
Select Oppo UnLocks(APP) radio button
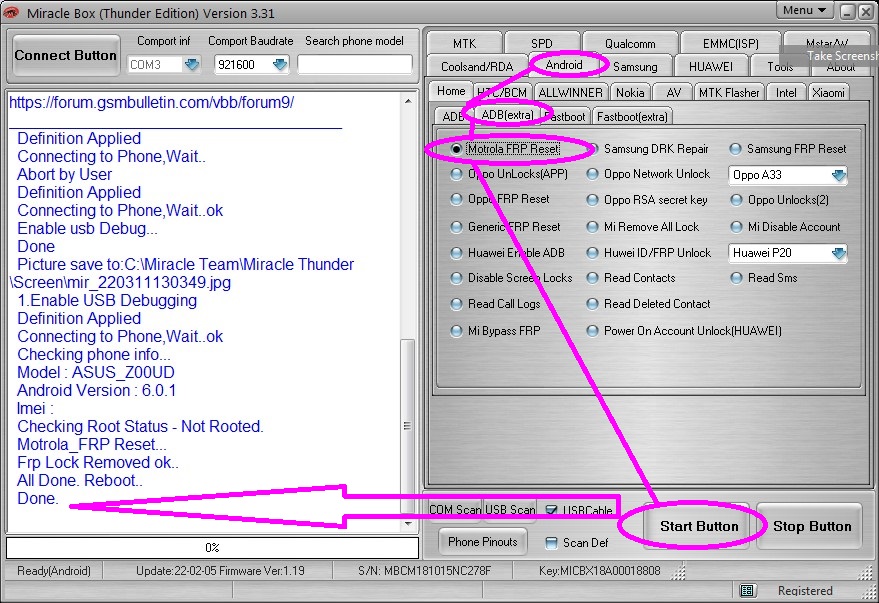[x=456, y=174]
